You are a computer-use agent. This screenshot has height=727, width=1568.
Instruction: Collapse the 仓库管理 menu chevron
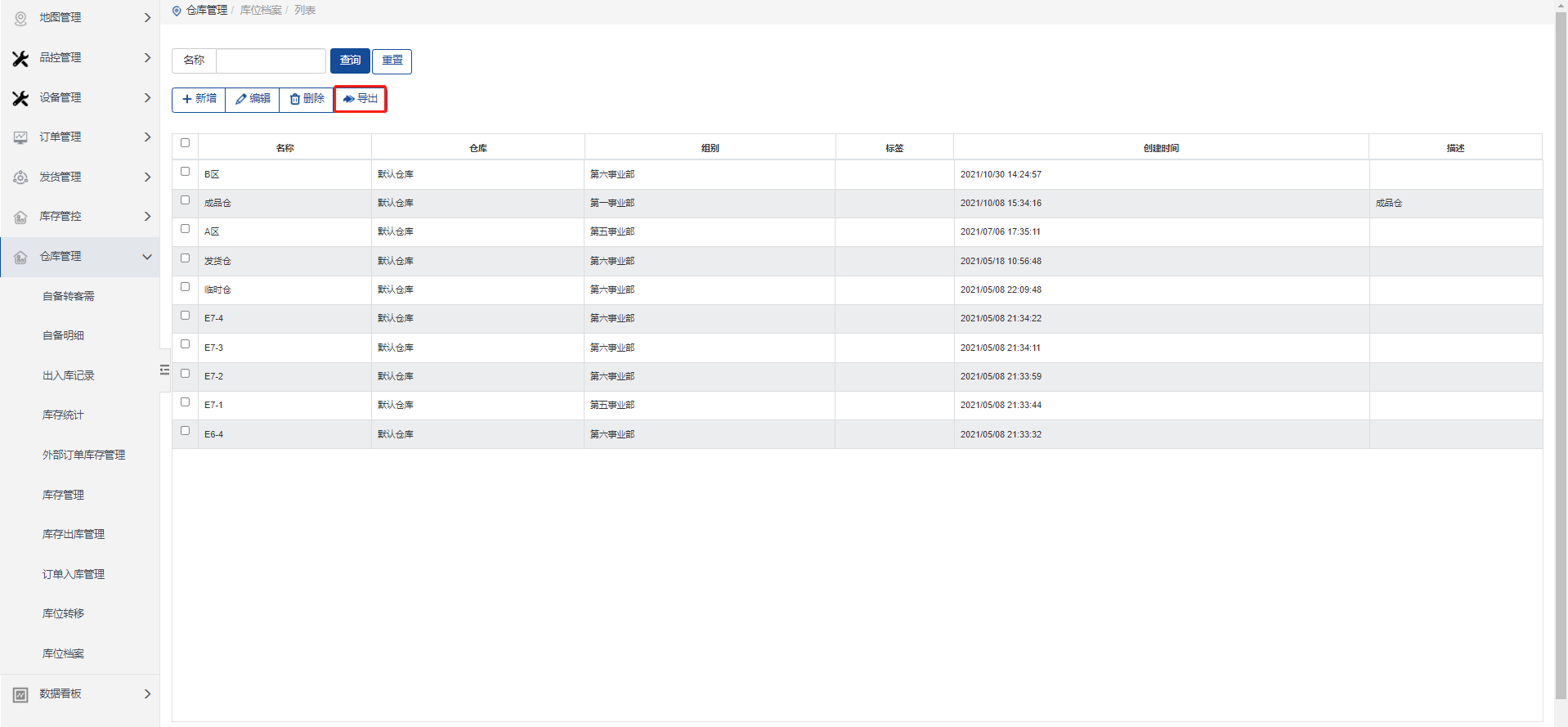point(147,257)
